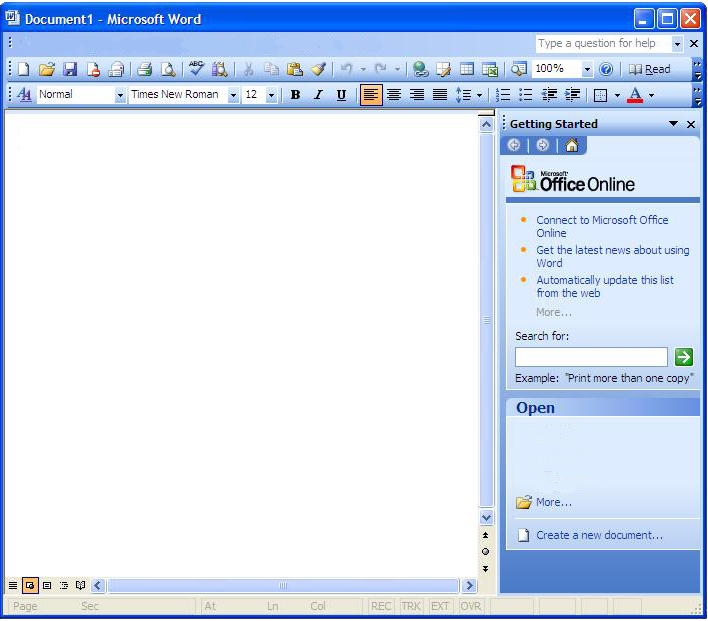Image resolution: width=708 pixels, height=621 pixels.
Task: Toggle underline formatting
Action: pos(341,95)
